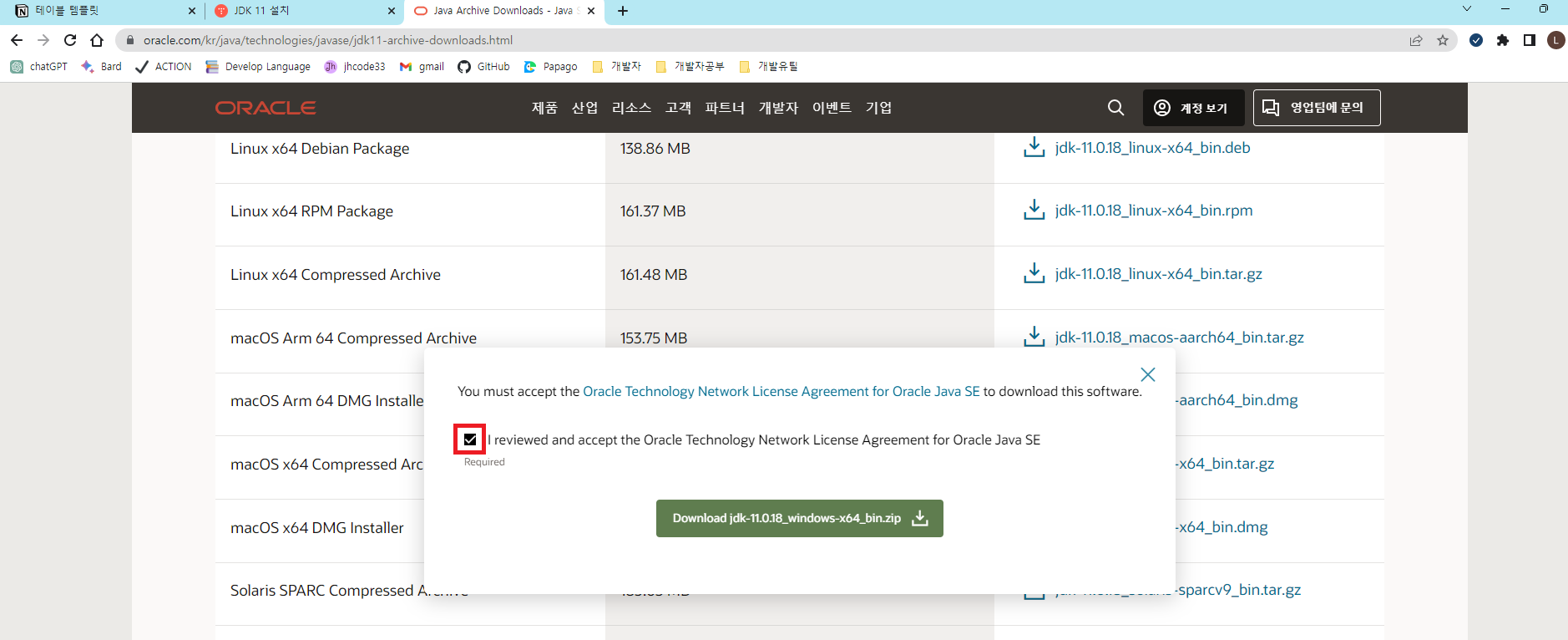Open the 리소스 menu
1568x640 pixels.
click(x=631, y=108)
